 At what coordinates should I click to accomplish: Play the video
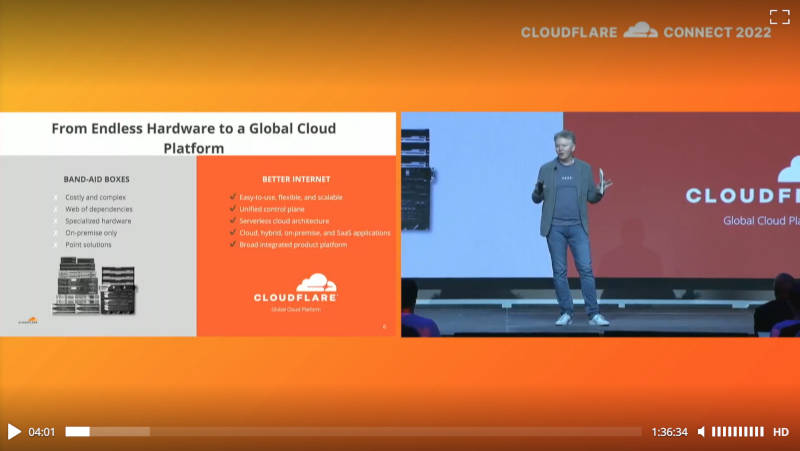tap(14, 432)
